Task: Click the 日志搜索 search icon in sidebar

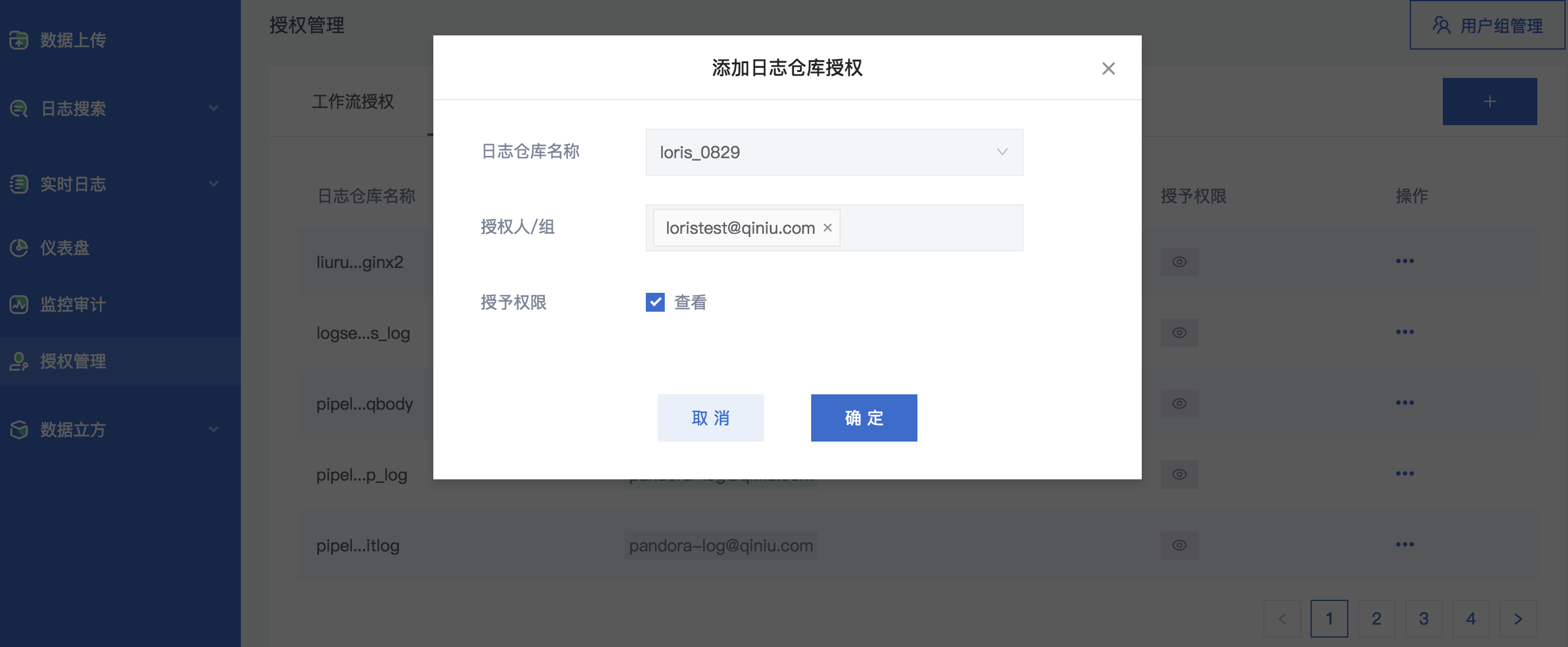Action: coord(19,109)
